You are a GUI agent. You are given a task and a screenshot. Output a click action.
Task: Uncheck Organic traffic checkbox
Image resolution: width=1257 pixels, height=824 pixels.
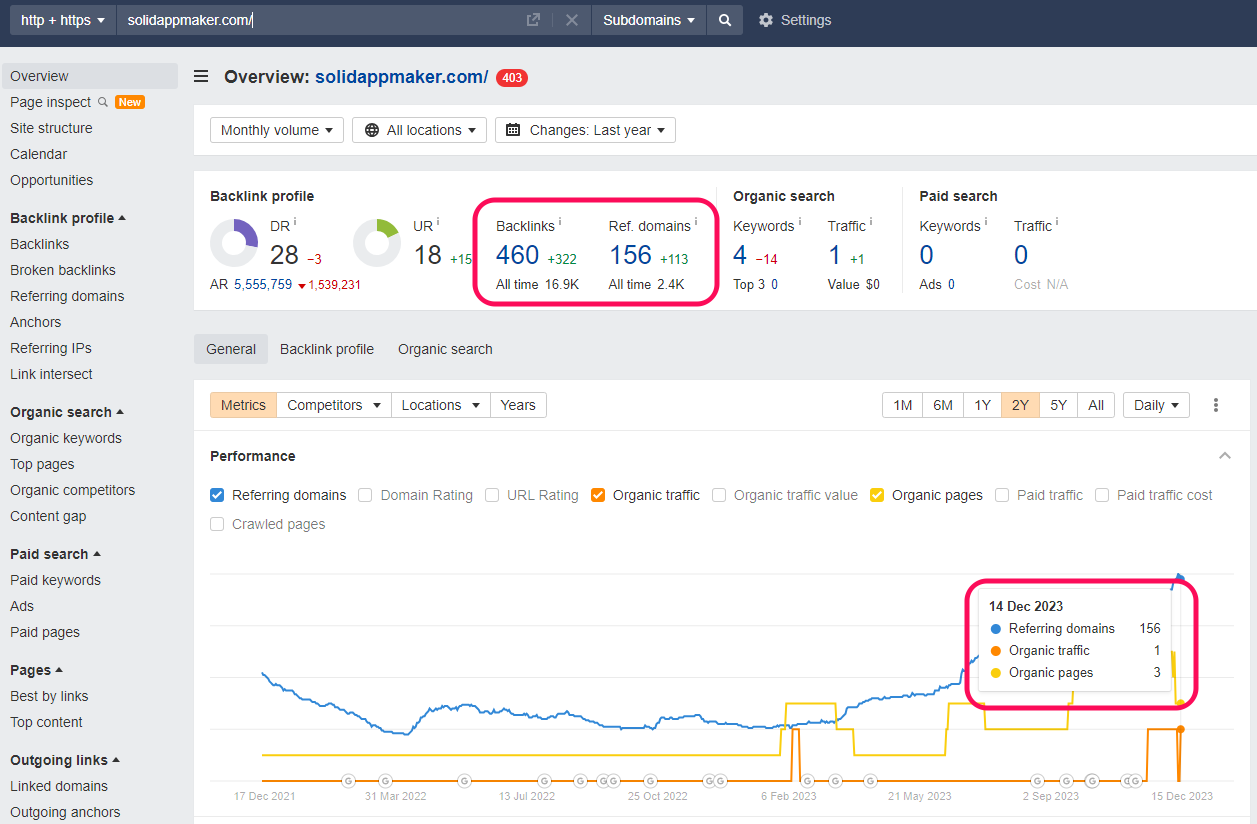click(x=598, y=495)
